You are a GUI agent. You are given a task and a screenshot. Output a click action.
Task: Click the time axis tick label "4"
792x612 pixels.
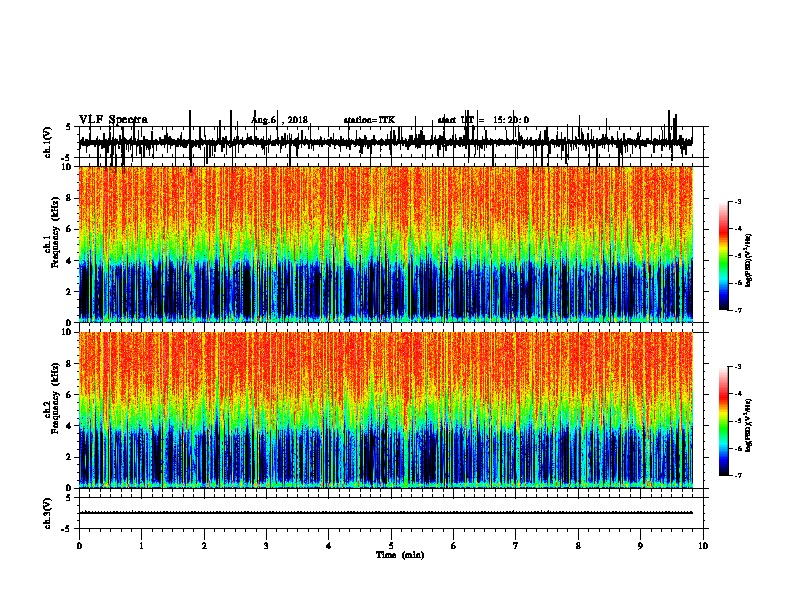329,545
